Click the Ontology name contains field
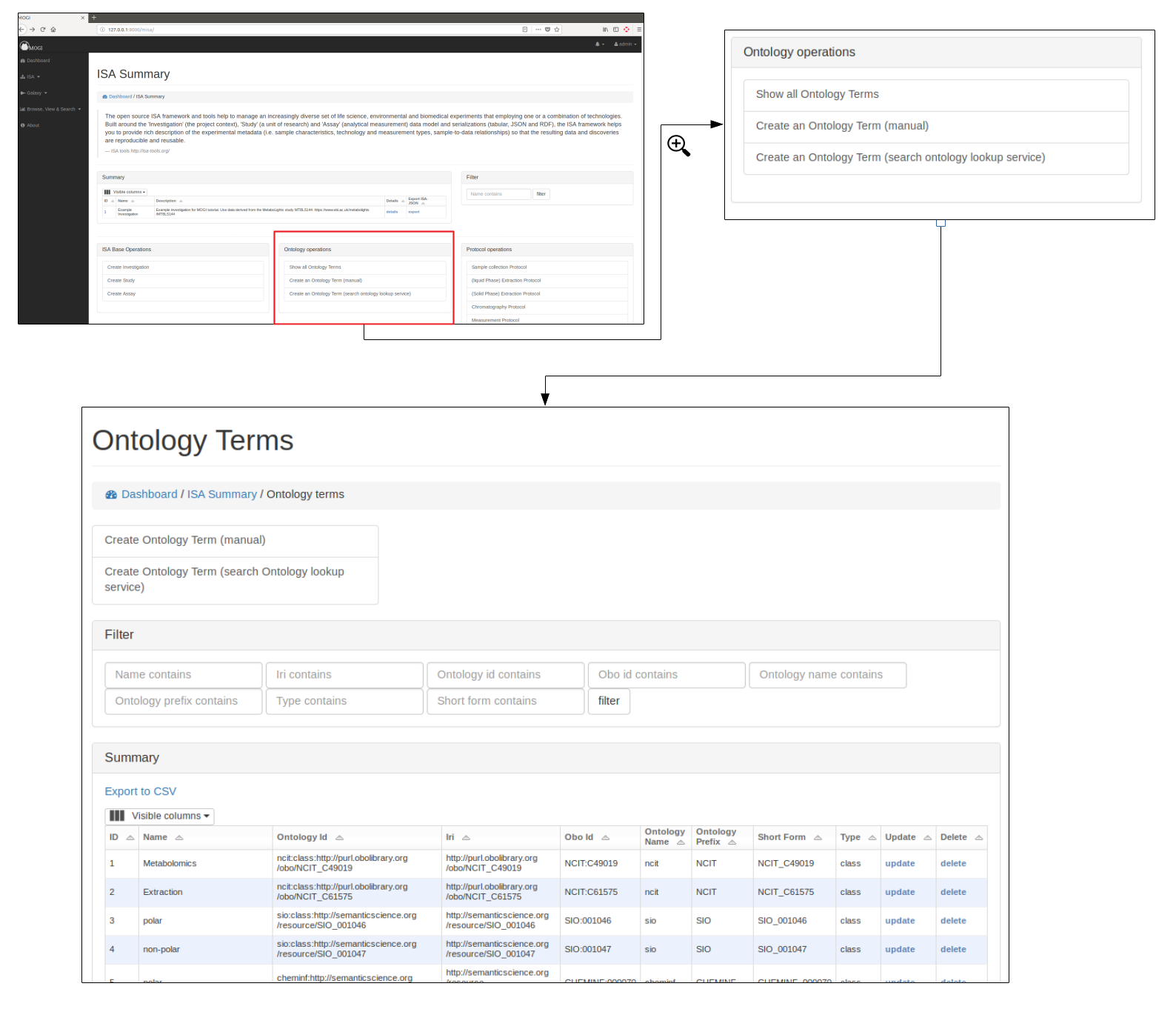This screenshot has height=1032, width=1176. pyautogui.click(x=828, y=675)
